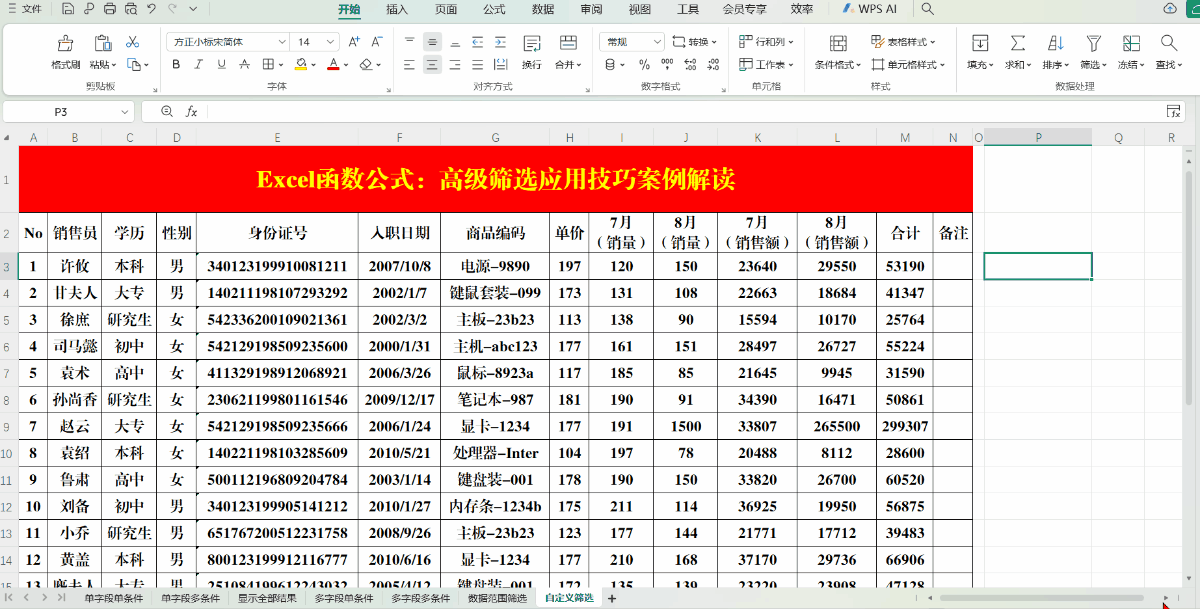
Task: Switch to the 数据 ribbon tab
Action: coord(542,11)
